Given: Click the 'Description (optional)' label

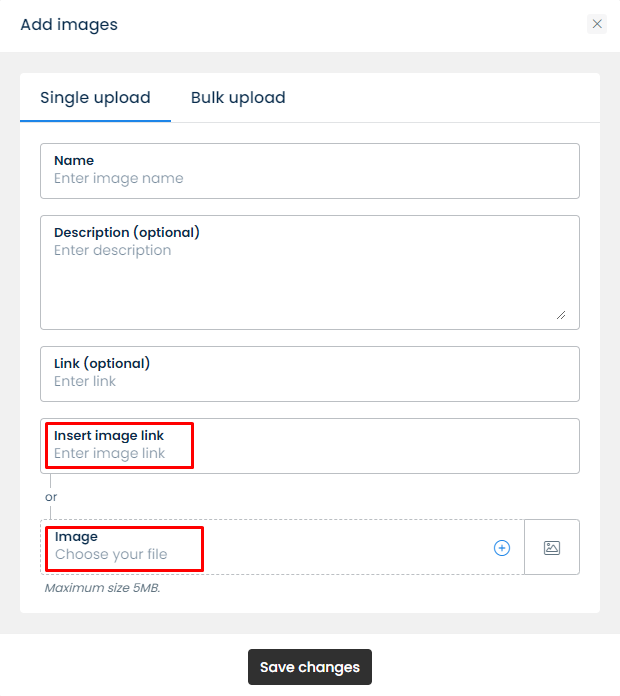Looking at the screenshot, I should click(127, 232).
